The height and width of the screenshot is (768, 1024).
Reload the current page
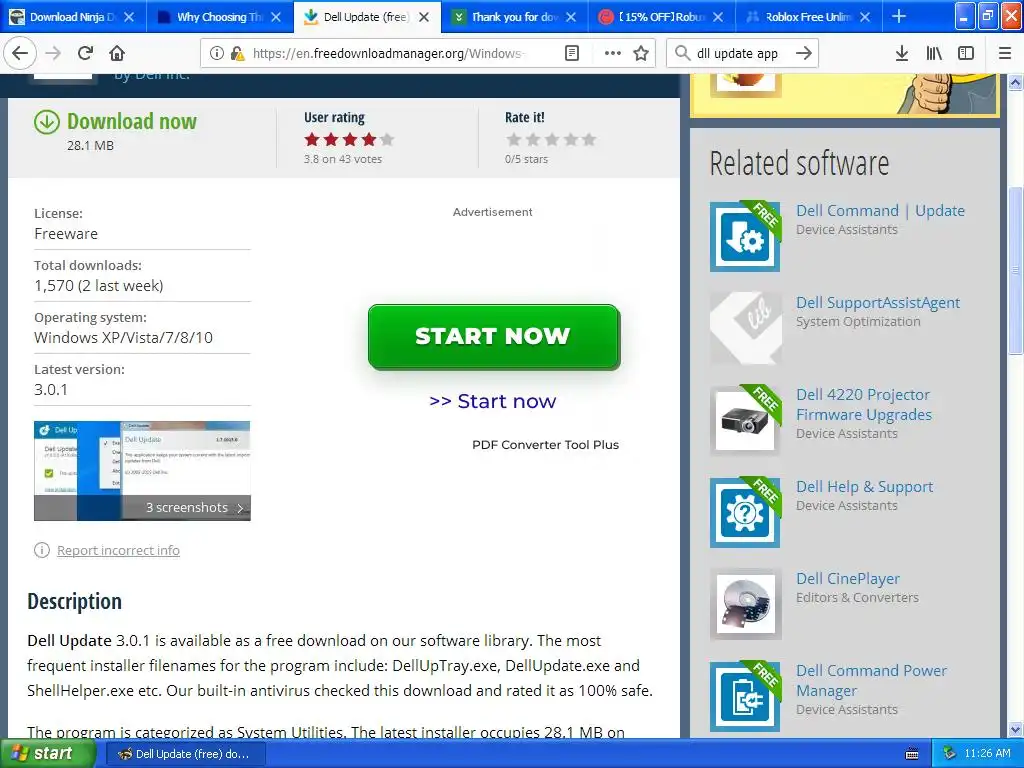pos(85,54)
